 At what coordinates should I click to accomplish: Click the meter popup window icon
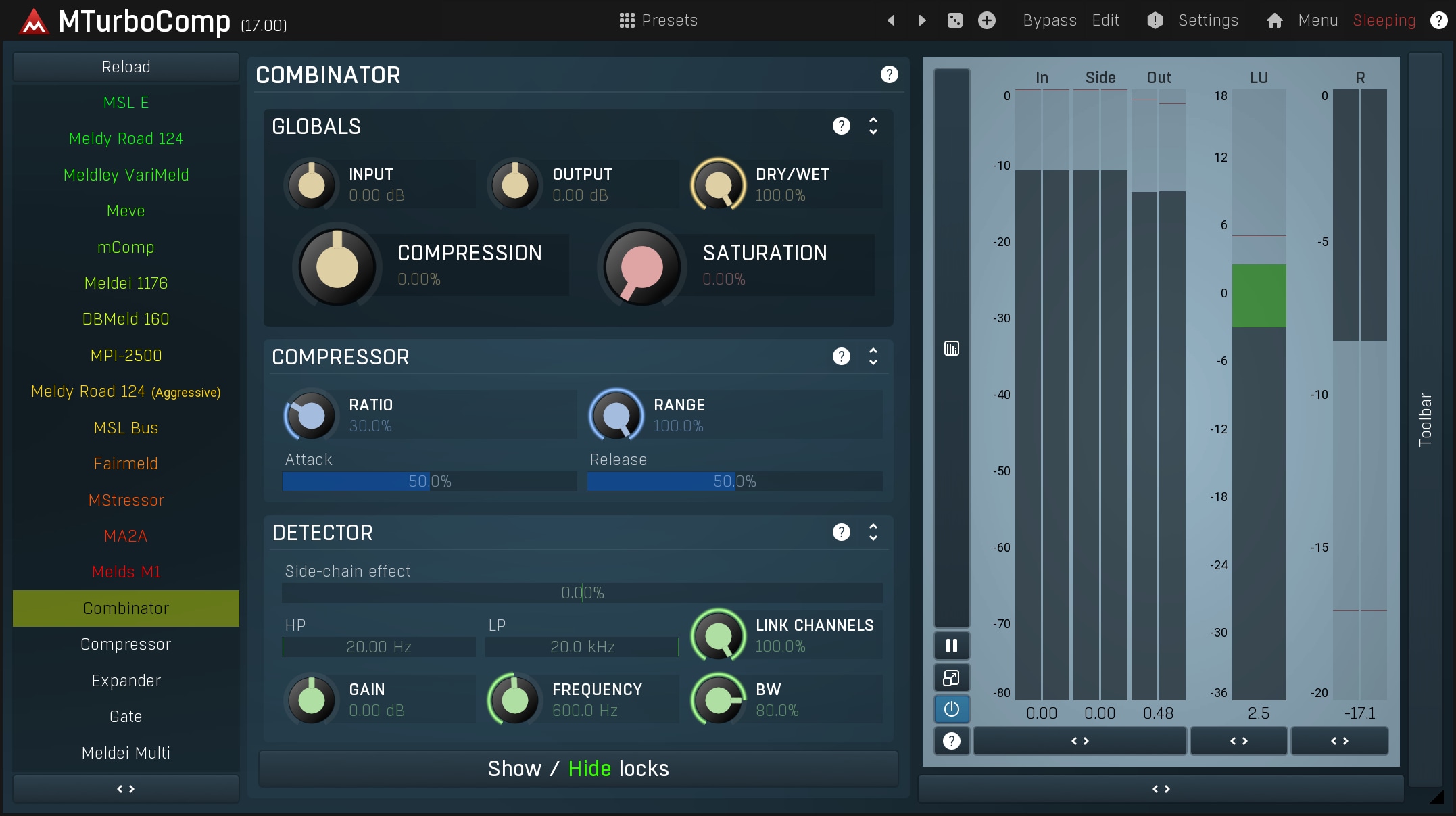click(951, 677)
